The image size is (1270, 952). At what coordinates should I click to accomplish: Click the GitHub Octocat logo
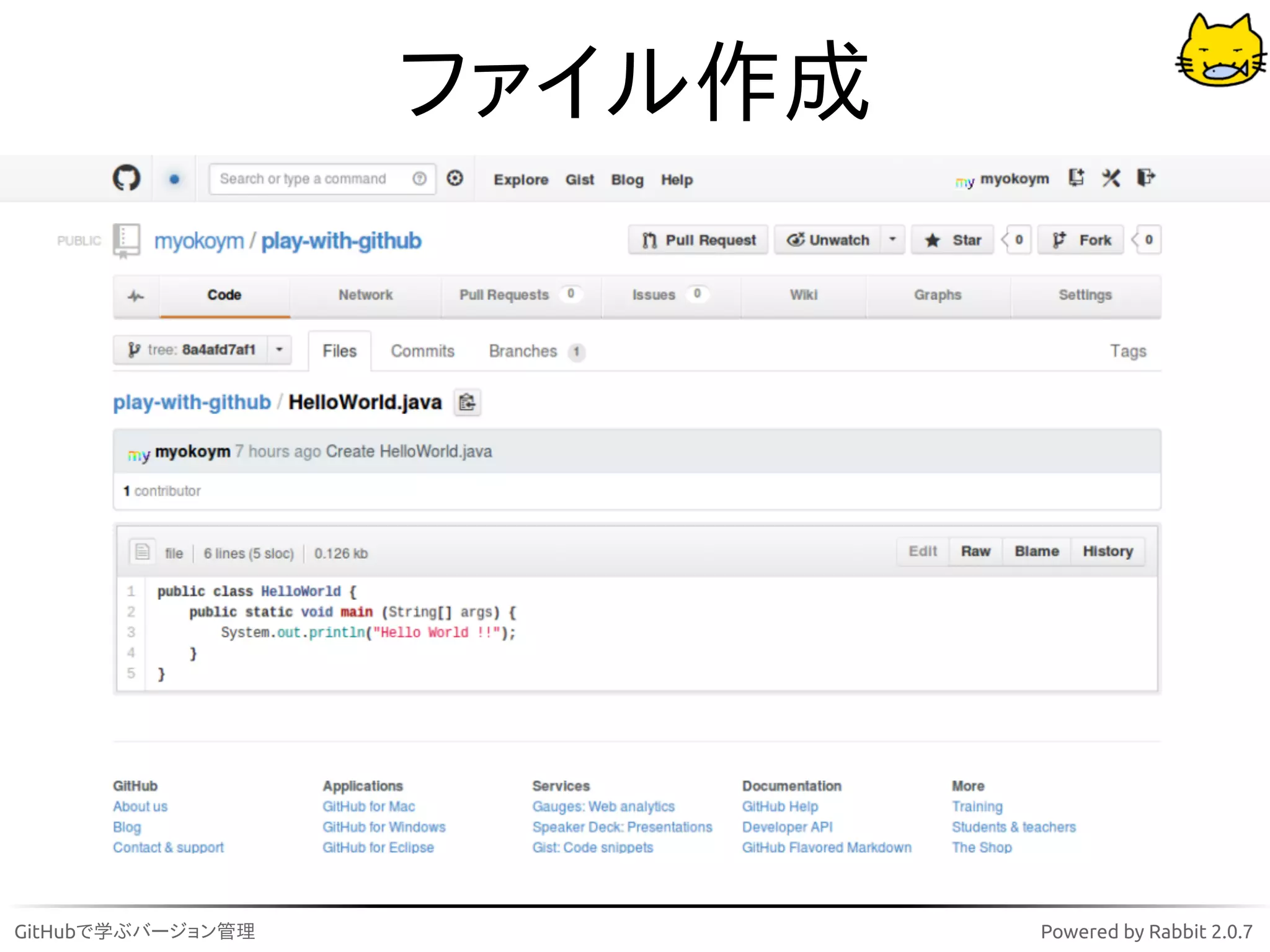point(127,178)
